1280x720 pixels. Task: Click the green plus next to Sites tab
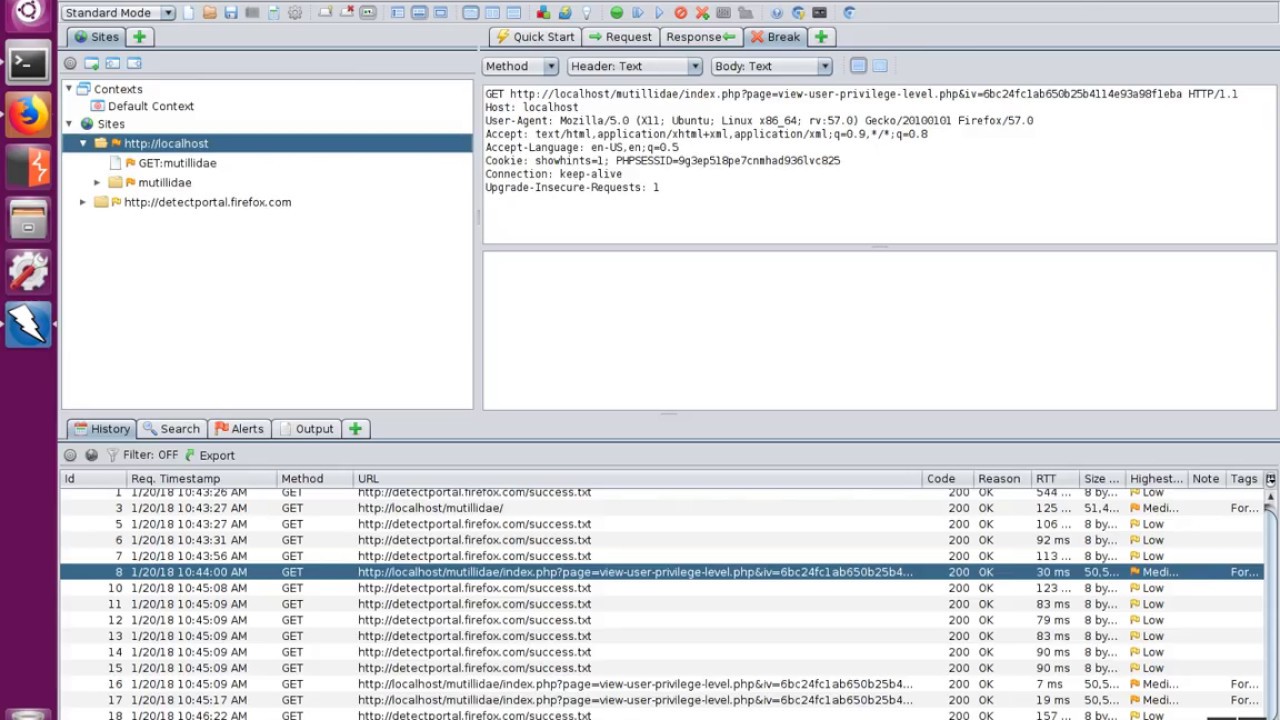[139, 37]
